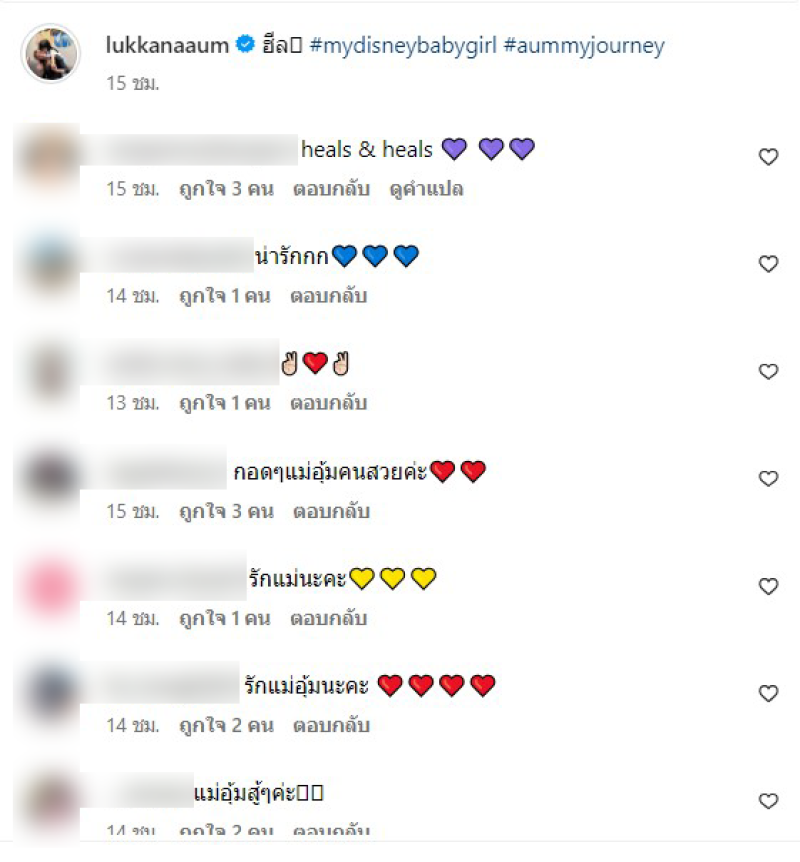800x862 pixels.
Task: Open hashtag #mydisneybabygirl
Action: pos(403,45)
